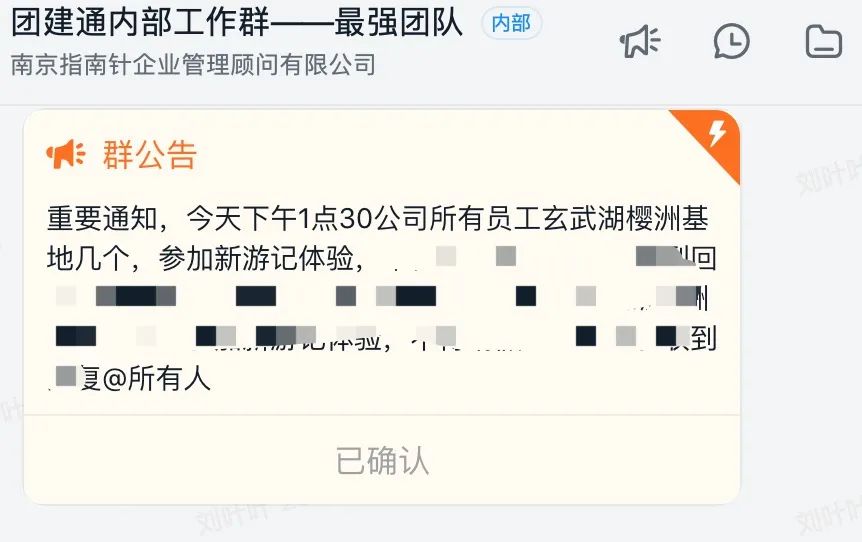
Task: Click the 到 character ending fourth line
Action: click(704, 338)
